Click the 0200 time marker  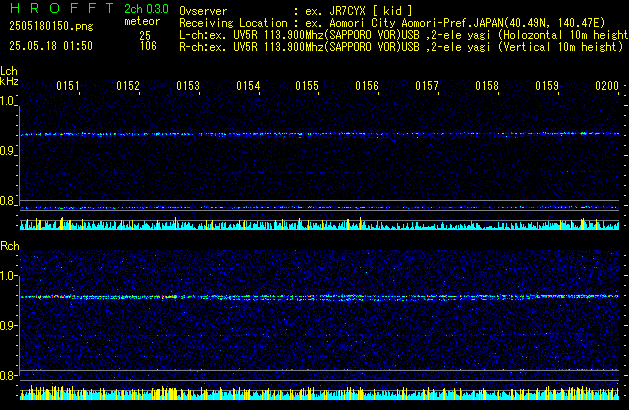pos(607,86)
